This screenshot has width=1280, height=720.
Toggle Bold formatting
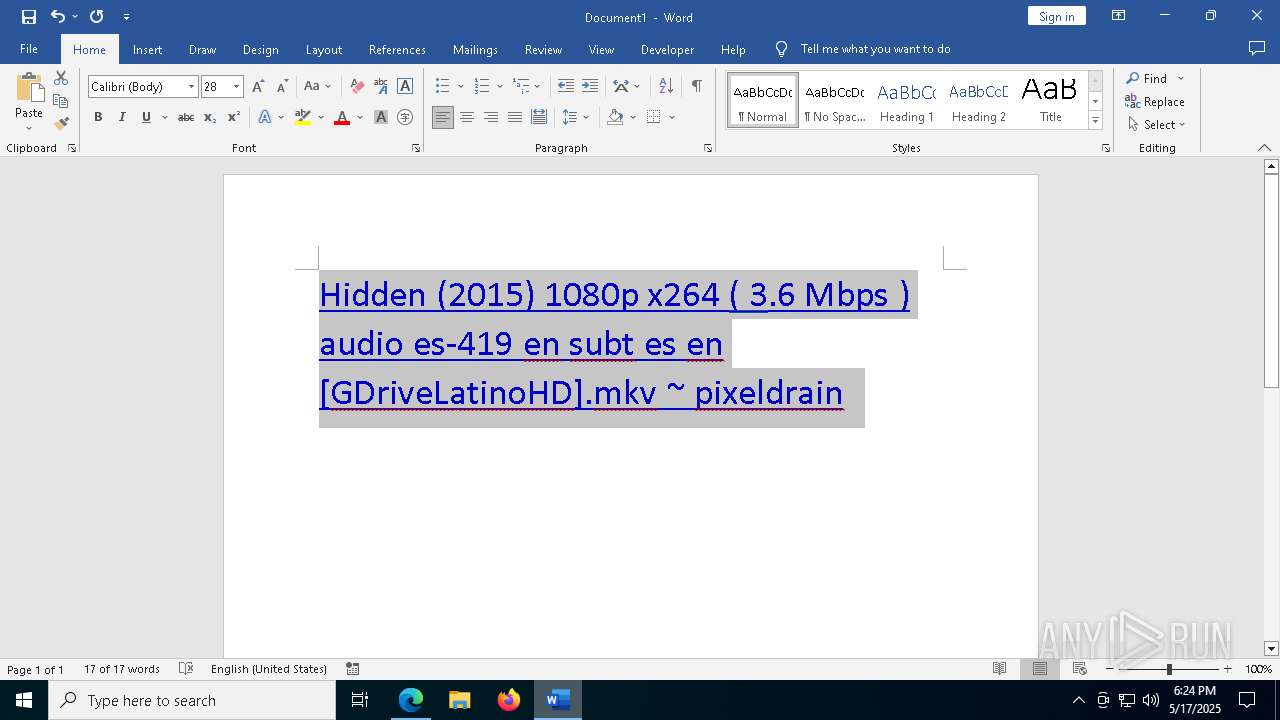pyautogui.click(x=98, y=117)
